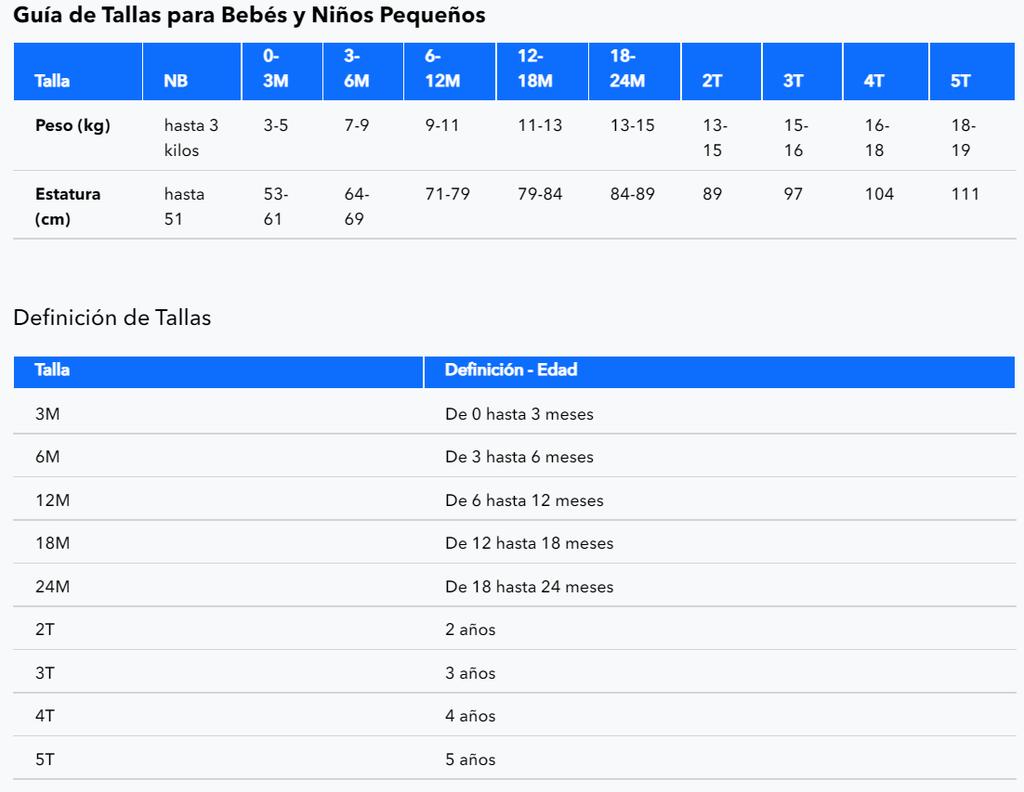Click the 0-3M size column header

pos(275,69)
